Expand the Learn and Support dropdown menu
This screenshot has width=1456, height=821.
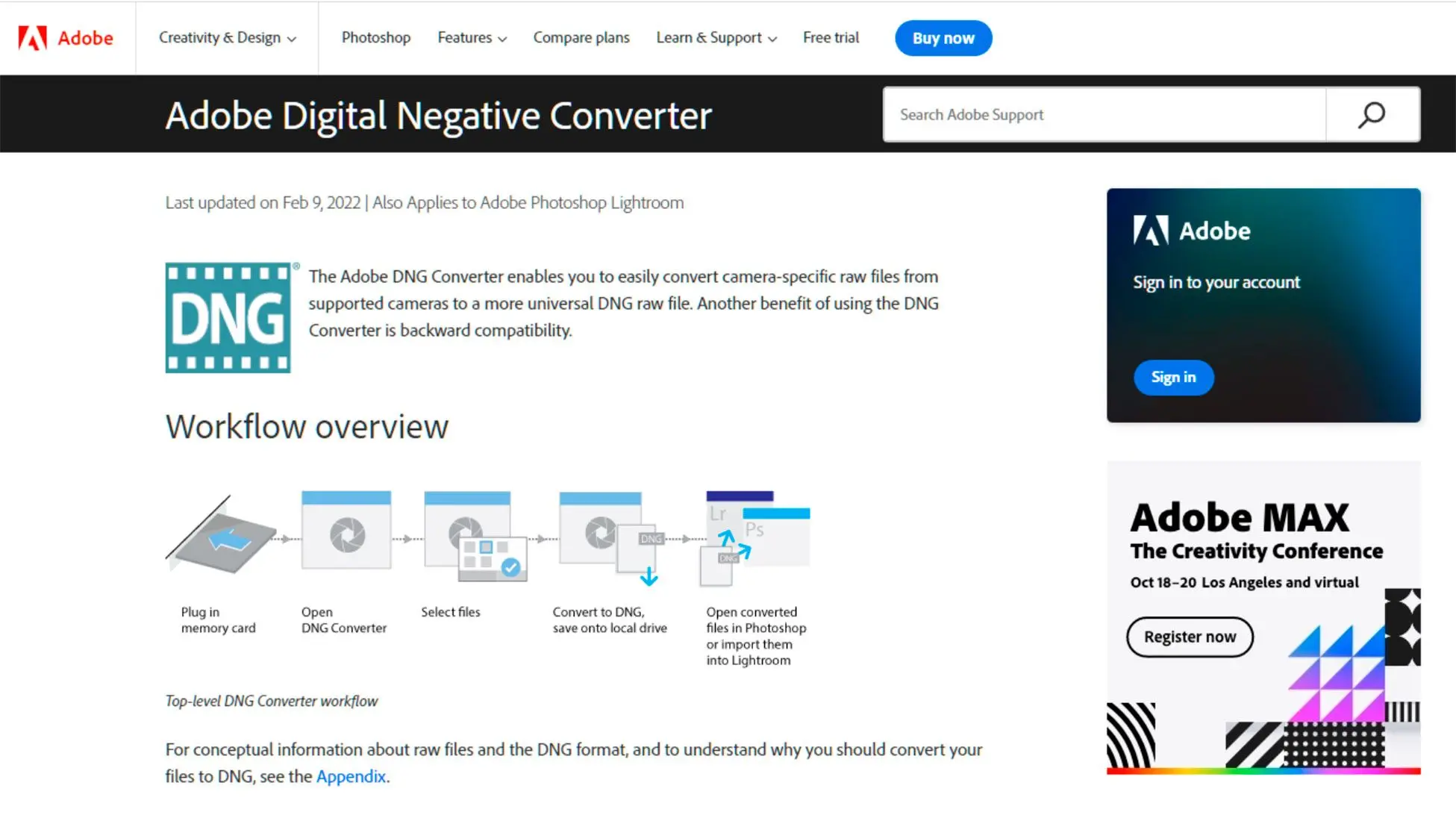pyautogui.click(x=715, y=38)
